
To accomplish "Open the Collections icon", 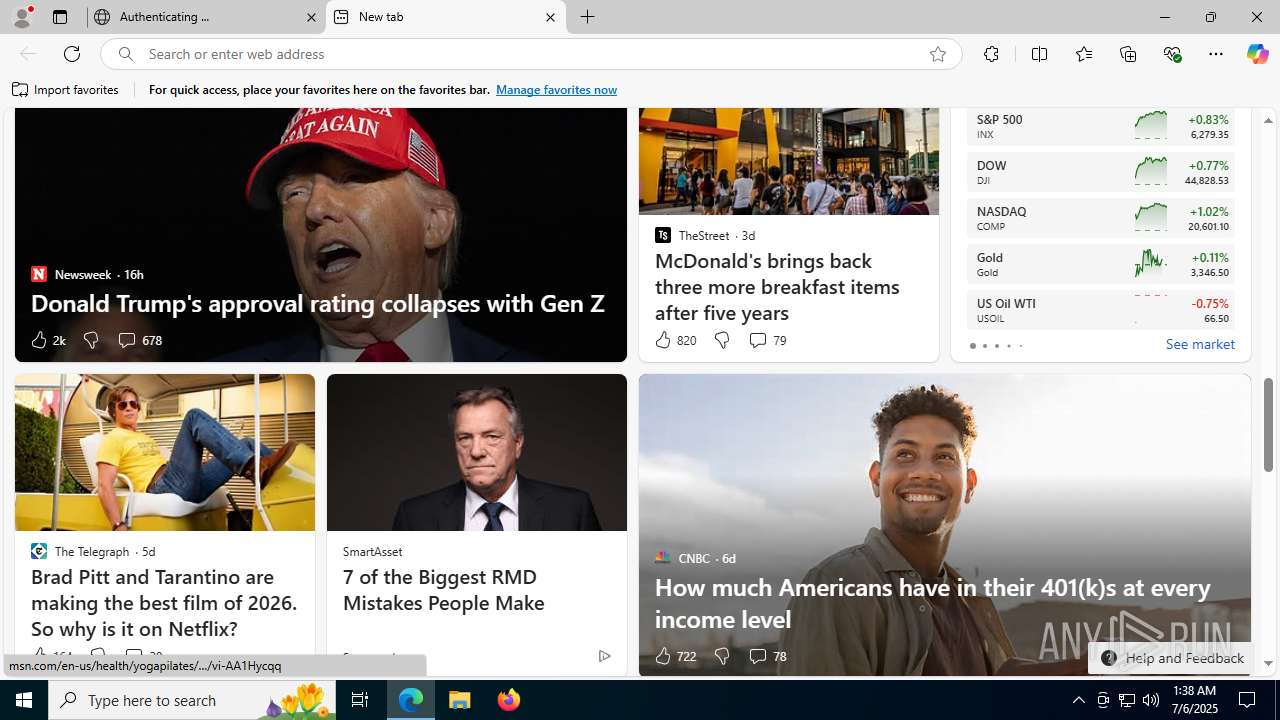I will pos(1128,54).
